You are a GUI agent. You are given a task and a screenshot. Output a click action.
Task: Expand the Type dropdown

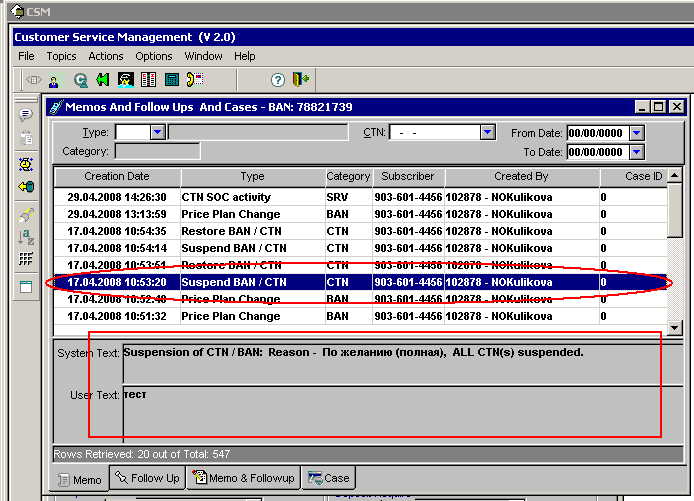tap(158, 132)
